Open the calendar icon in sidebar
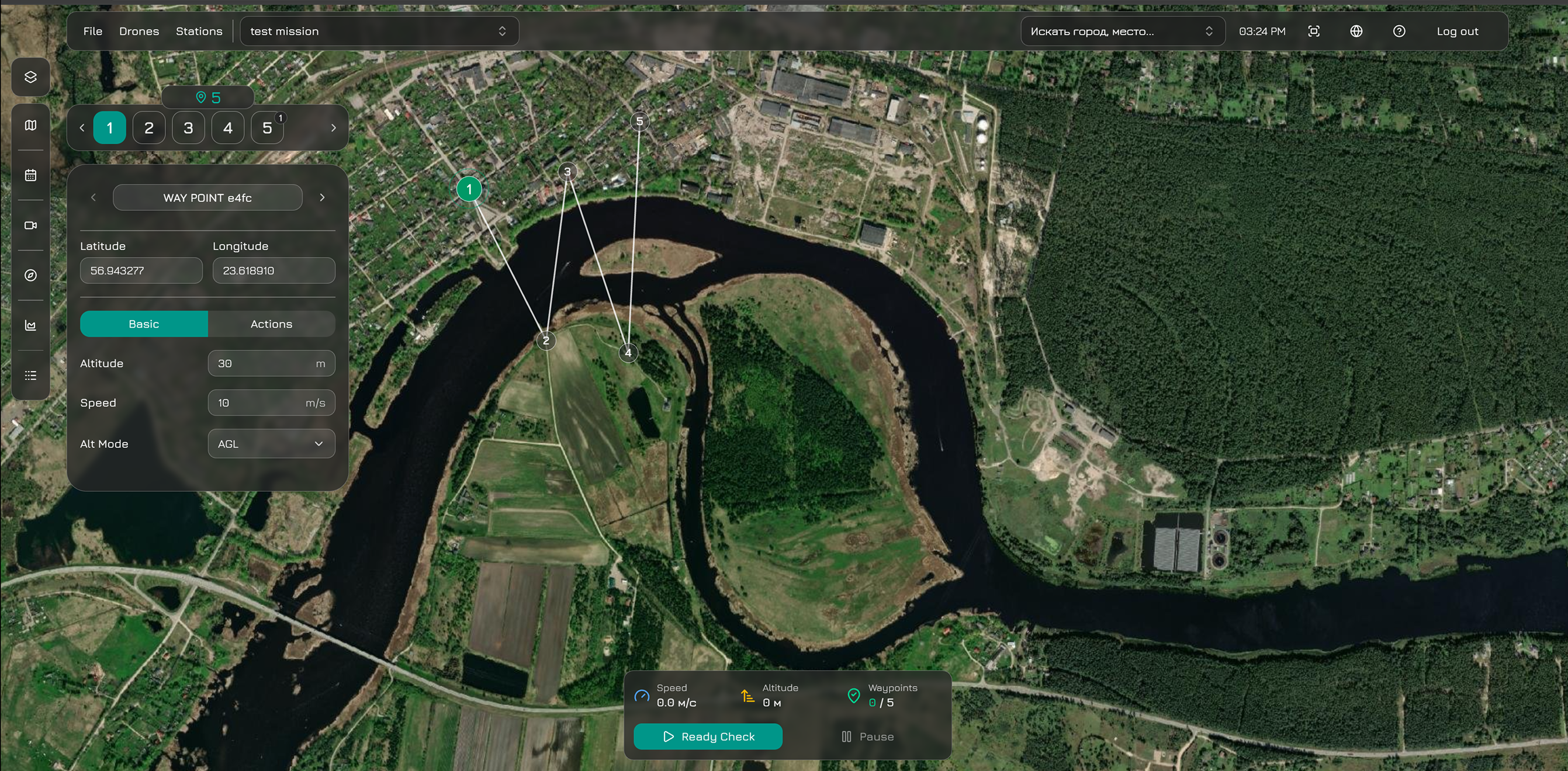Screen dimensions: 1568x771 click(30, 175)
